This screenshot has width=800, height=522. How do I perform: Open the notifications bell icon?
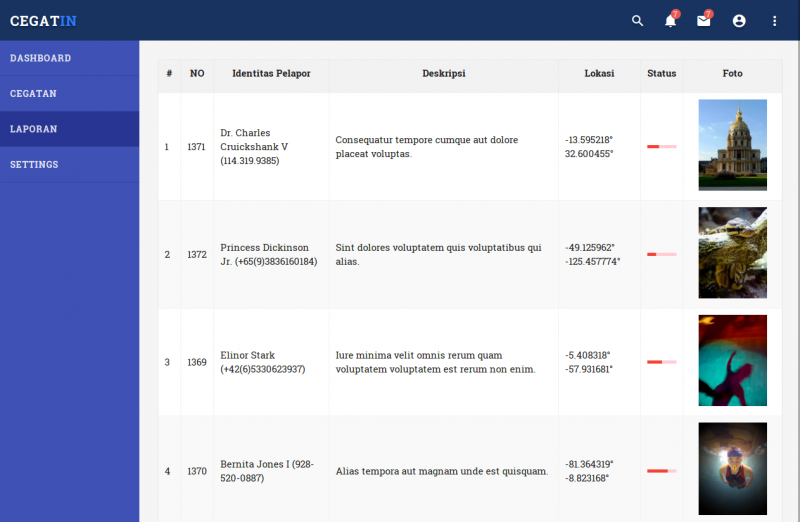coord(671,20)
